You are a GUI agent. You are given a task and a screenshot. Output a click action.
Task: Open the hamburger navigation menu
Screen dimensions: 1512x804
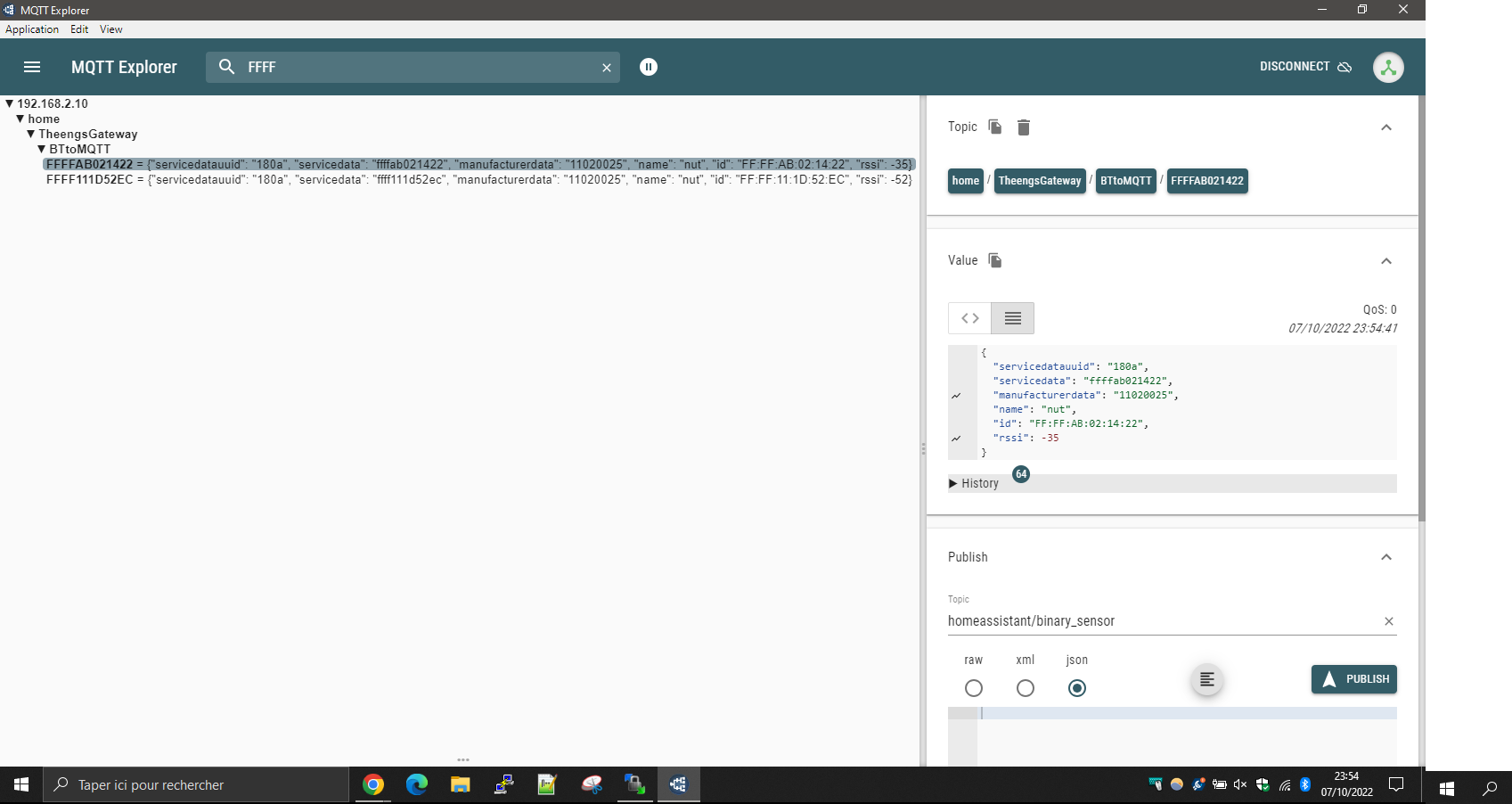32,67
